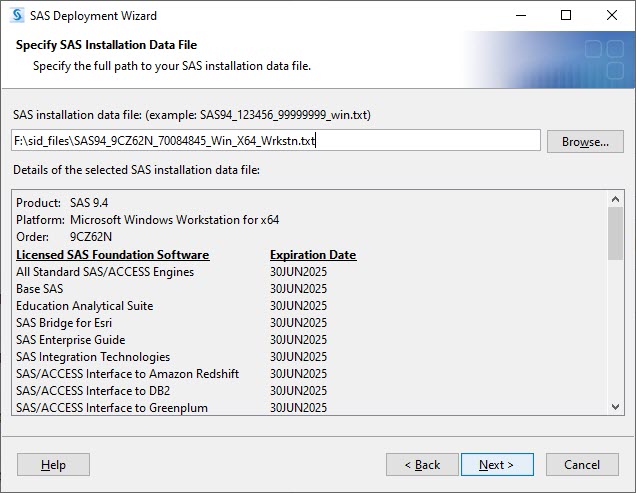636x493 pixels.
Task: Click the Browse... button
Action: point(585,142)
